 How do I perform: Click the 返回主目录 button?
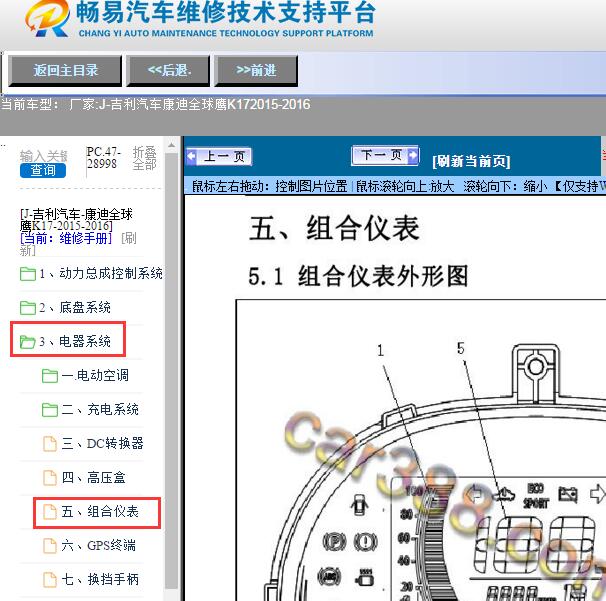click(65, 70)
